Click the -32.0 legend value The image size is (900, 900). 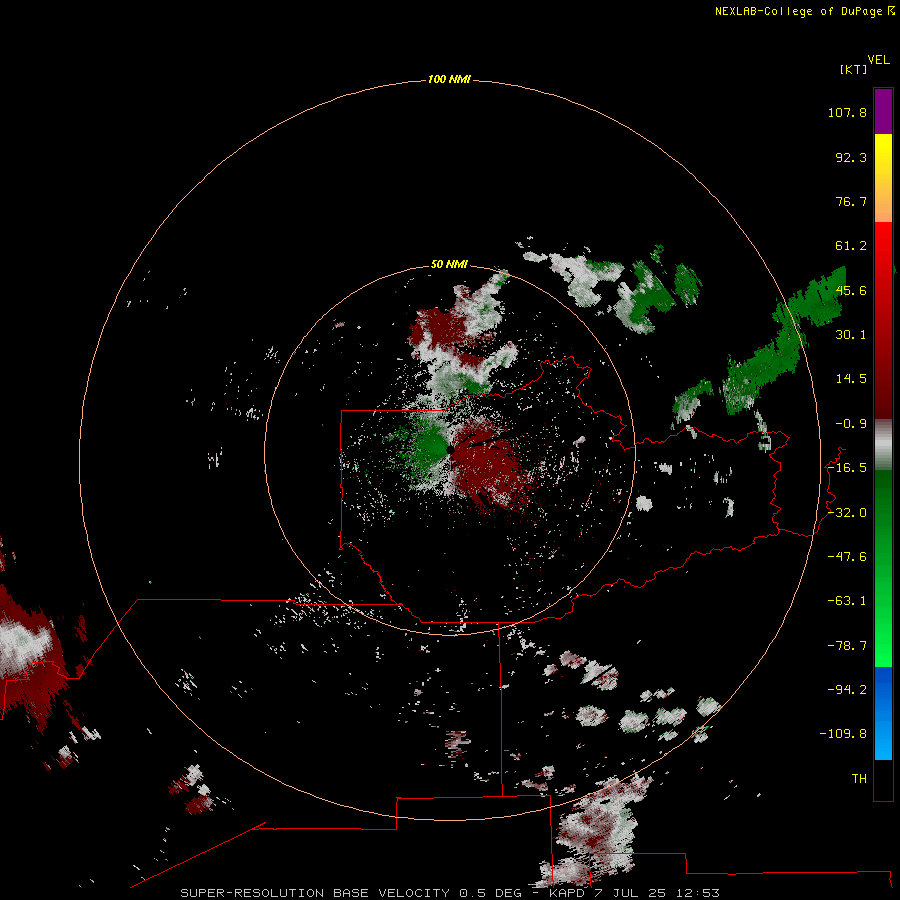(x=847, y=513)
